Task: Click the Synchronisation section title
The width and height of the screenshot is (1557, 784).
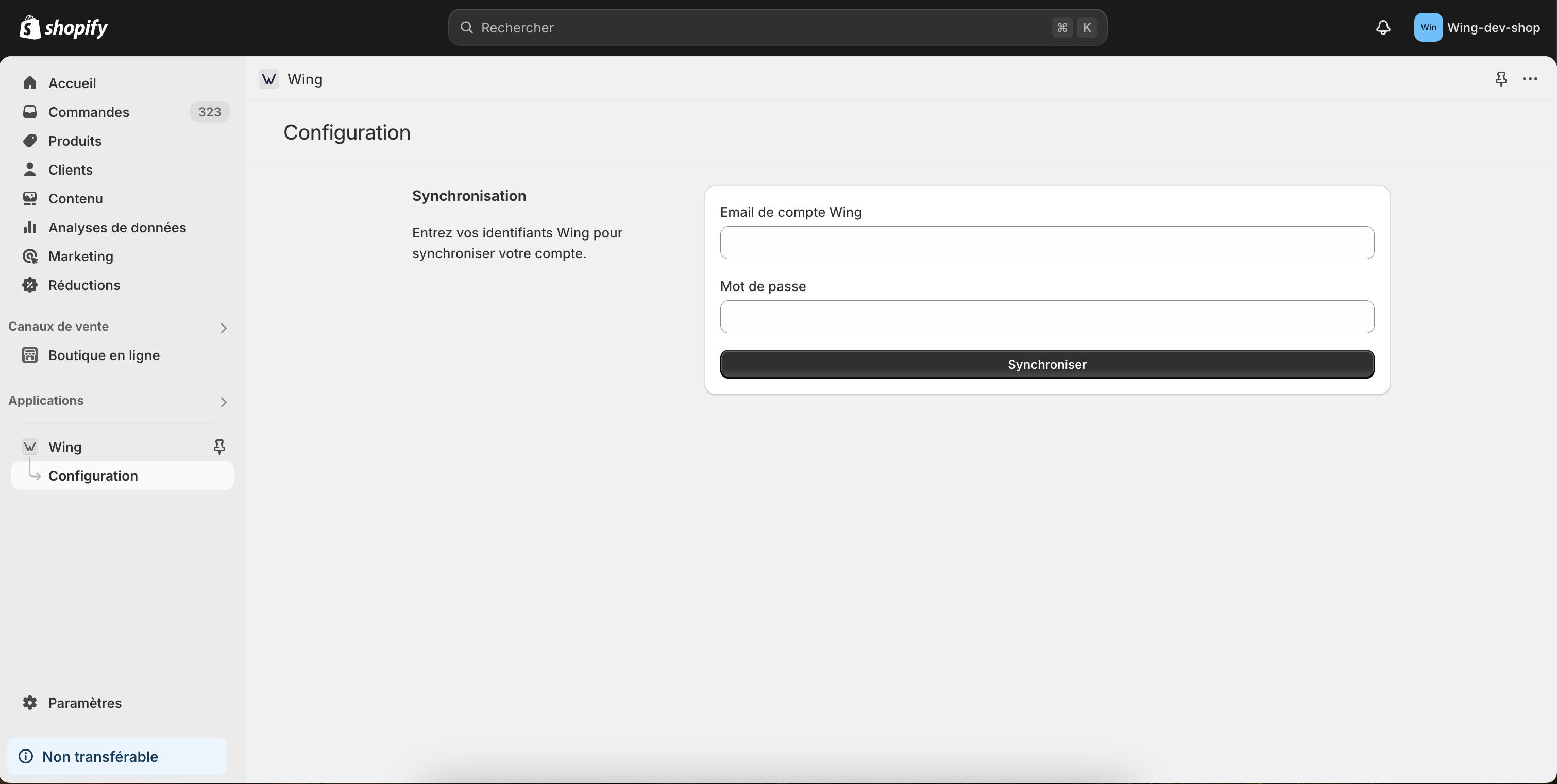Action: click(x=469, y=196)
